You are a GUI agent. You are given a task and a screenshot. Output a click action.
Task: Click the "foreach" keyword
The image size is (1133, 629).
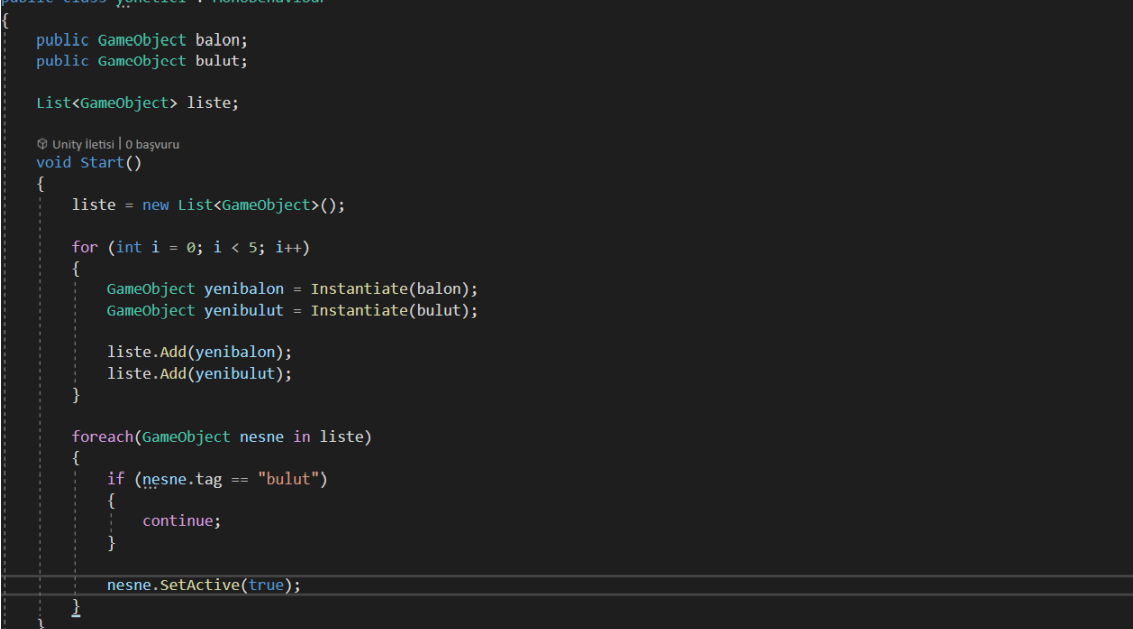pyautogui.click(x=102, y=437)
